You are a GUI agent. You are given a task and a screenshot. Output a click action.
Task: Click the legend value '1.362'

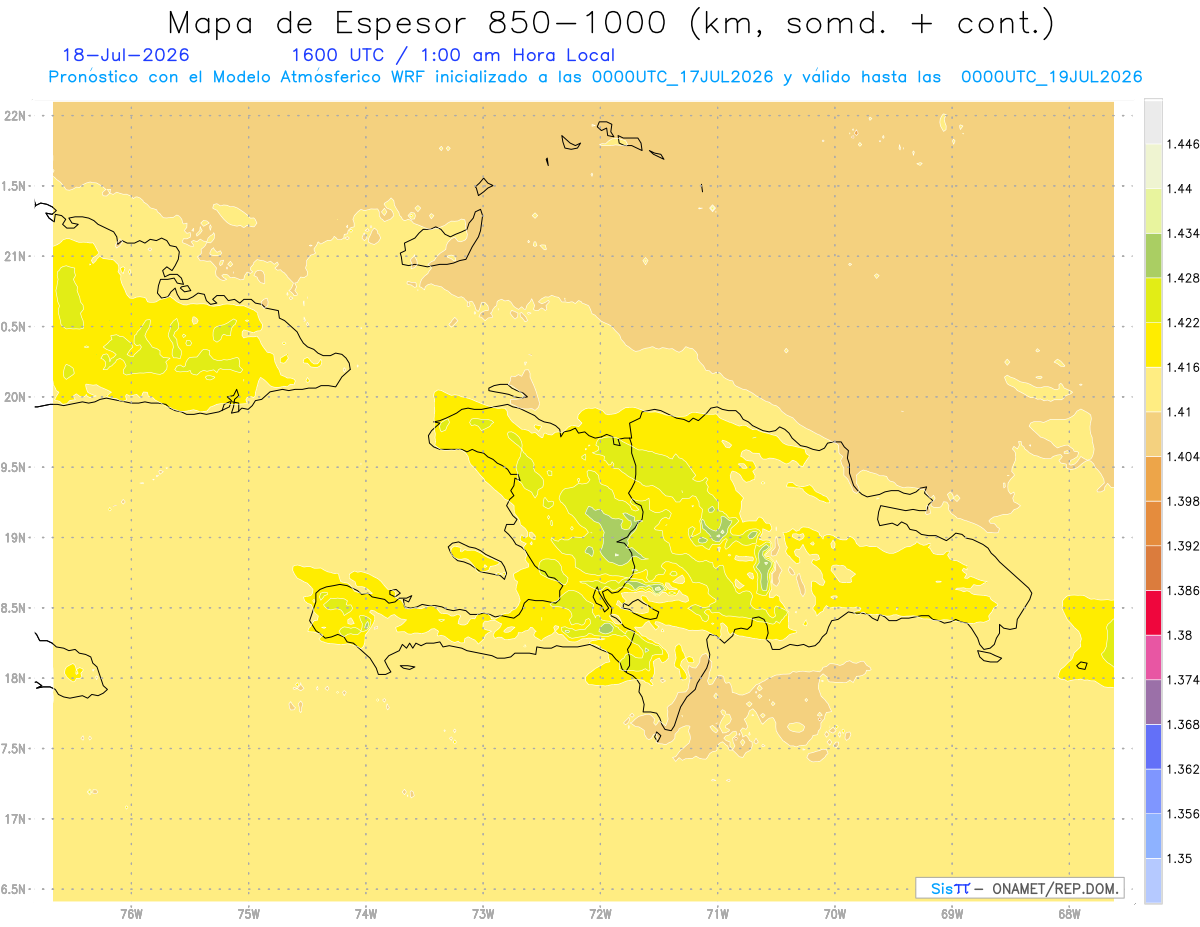coord(1184,769)
